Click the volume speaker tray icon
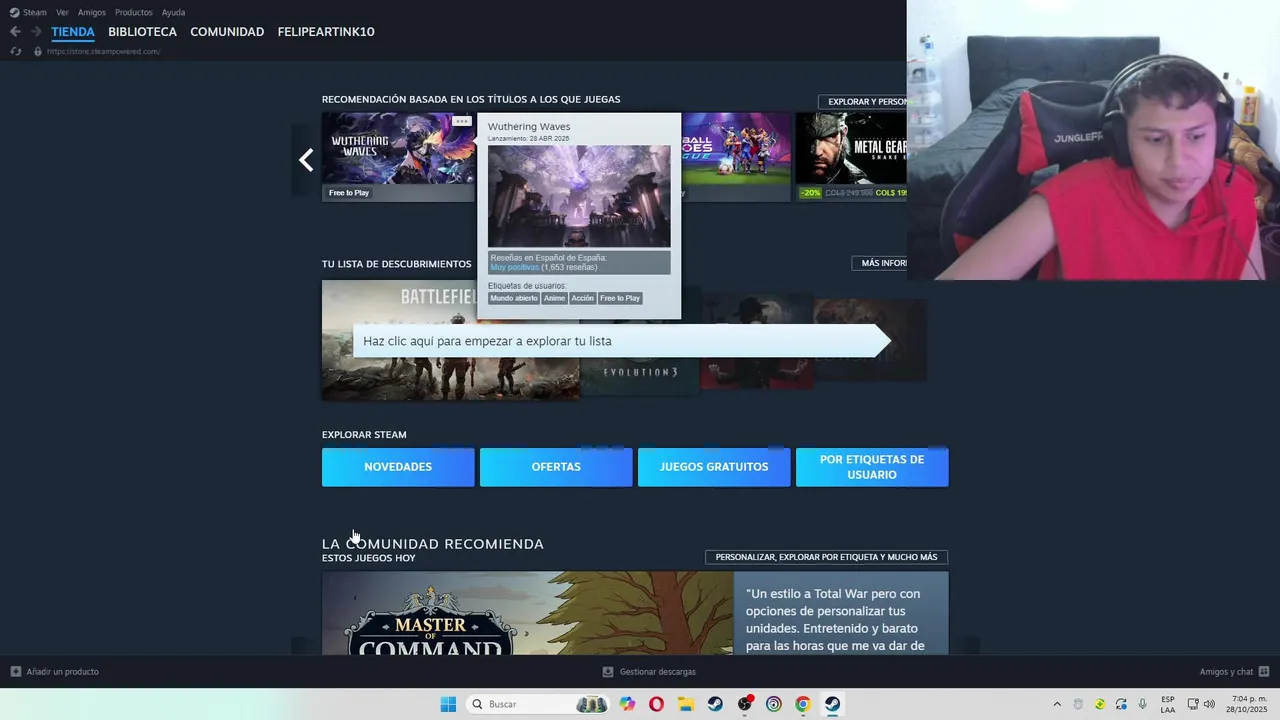 coord(1209,704)
